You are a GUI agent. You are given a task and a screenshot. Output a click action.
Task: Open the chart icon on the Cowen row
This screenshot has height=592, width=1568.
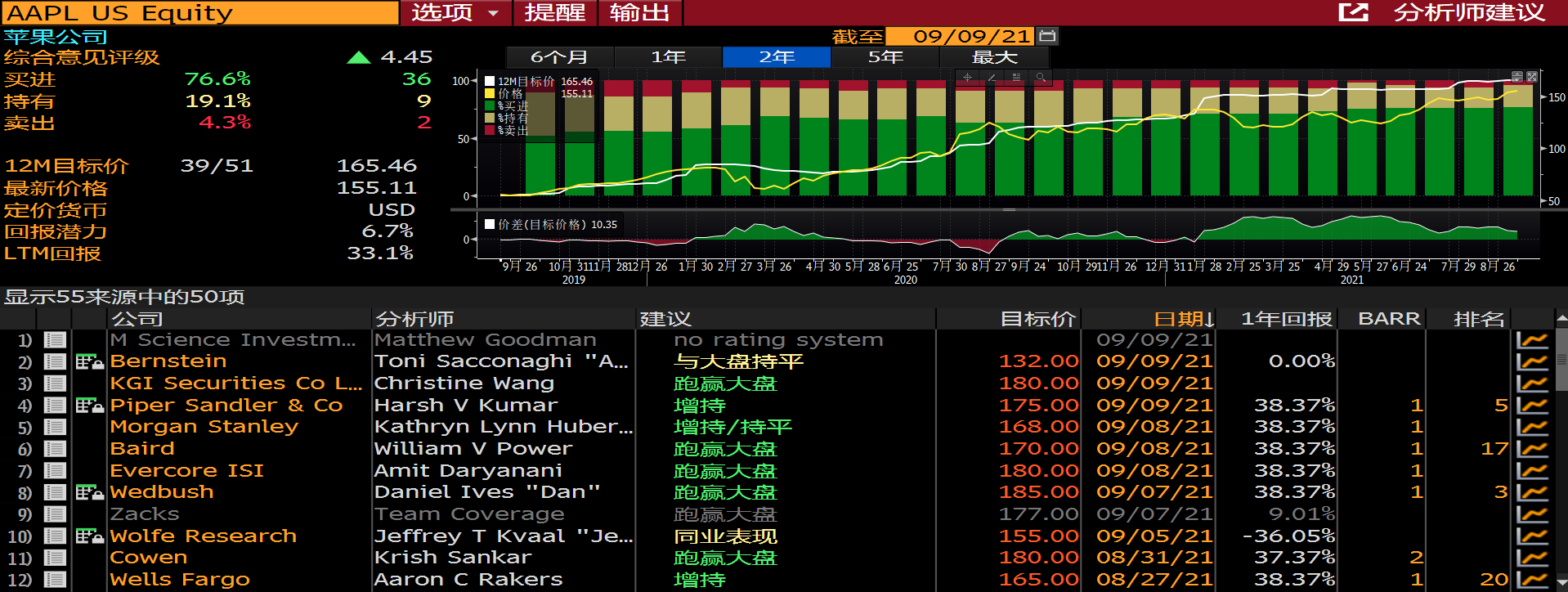1532,558
